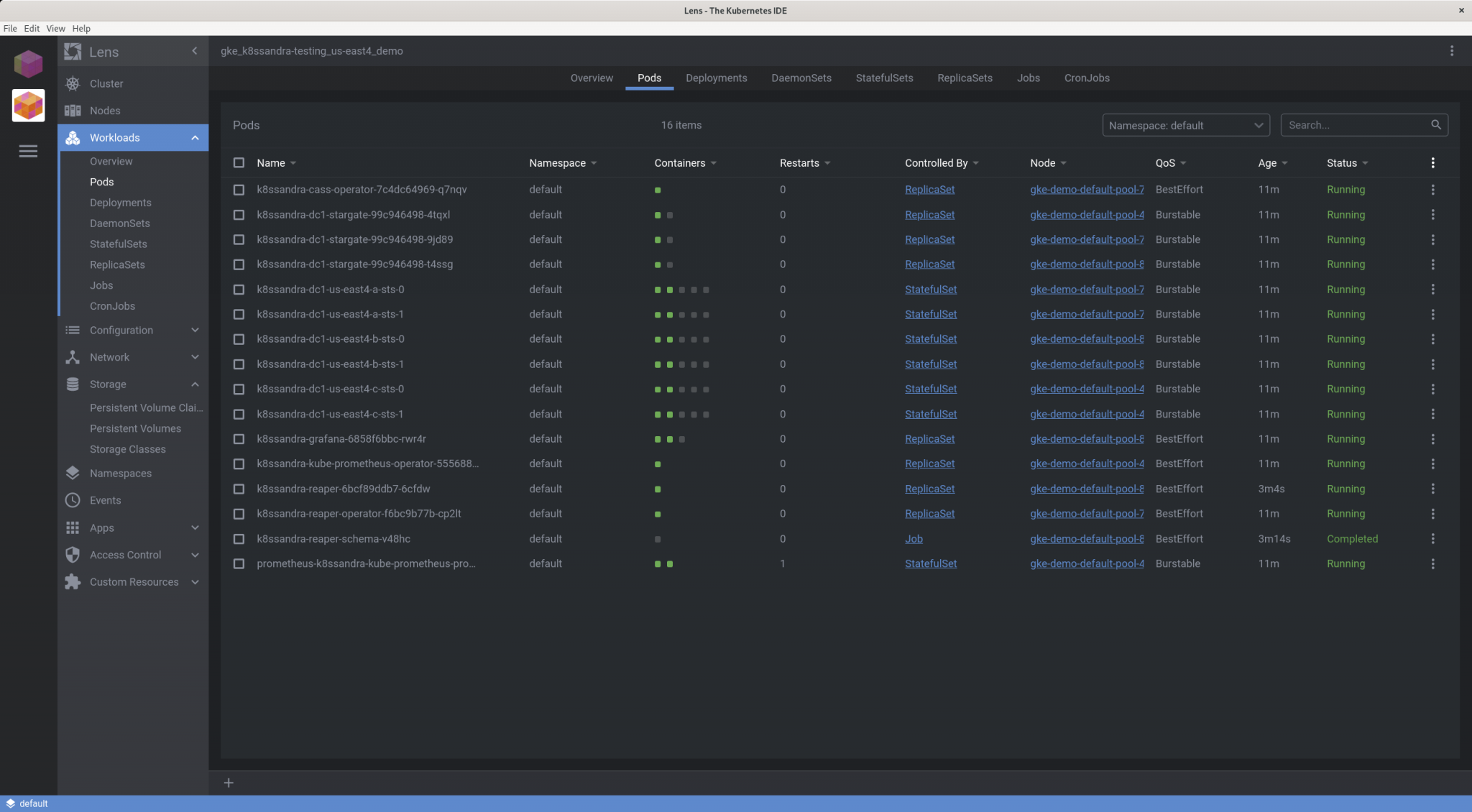Open actions menu for prometheus-k8ssandra pod

click(x=1432, y=564)
